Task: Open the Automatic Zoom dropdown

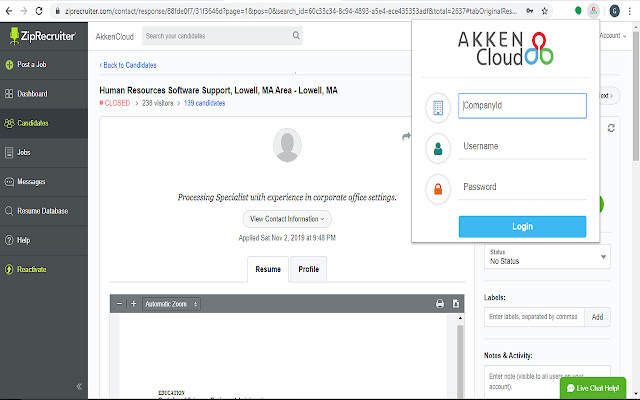Action: click(x=171, y=304)
